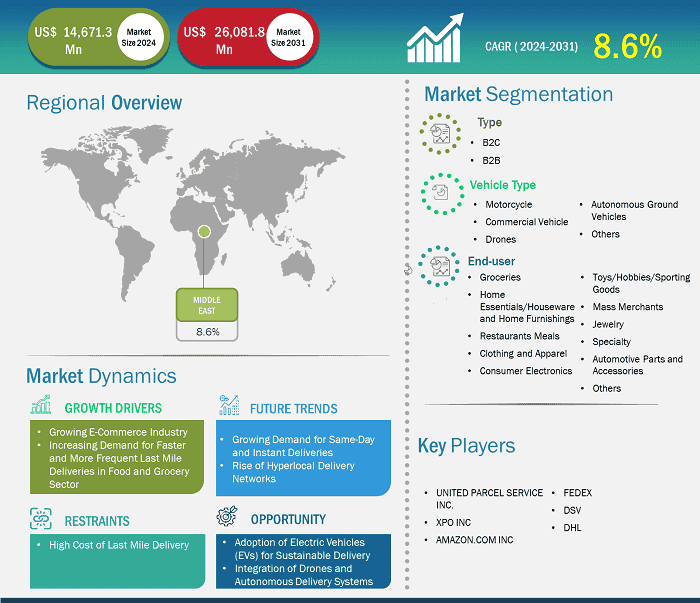Image resolution: width=700 pixels, height=603 pixels.
Task: Click the Jewelry list item
Action: click(608, 324)
